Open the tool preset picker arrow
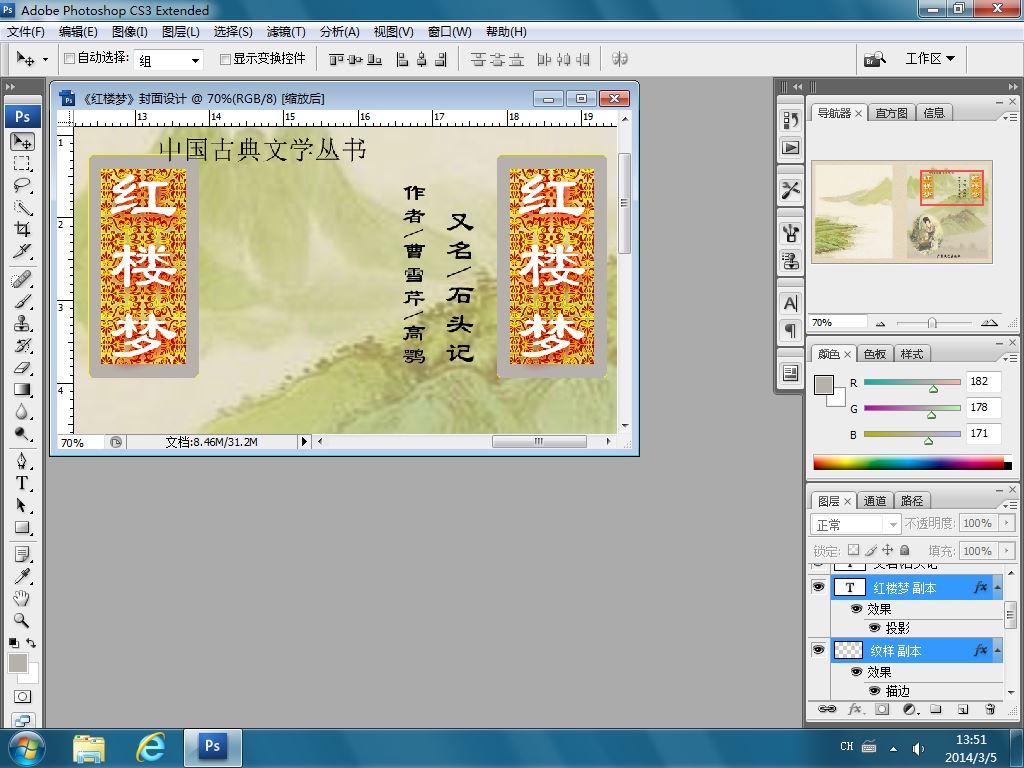 pos(45,59)
